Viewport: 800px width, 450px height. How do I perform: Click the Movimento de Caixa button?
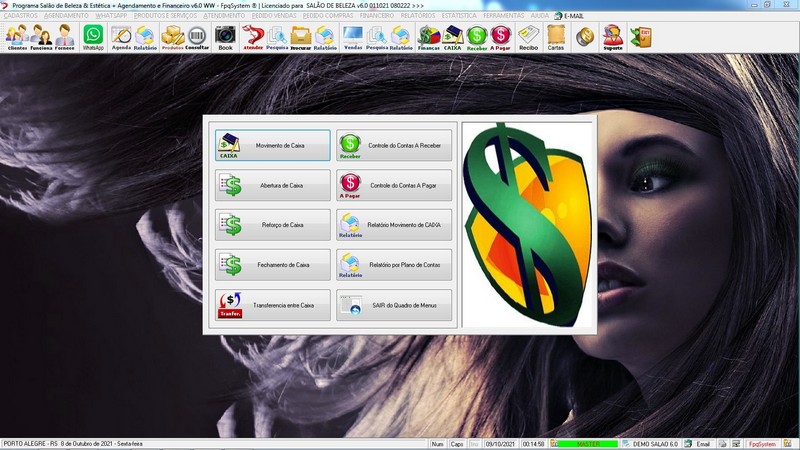[x=272, y=145]
